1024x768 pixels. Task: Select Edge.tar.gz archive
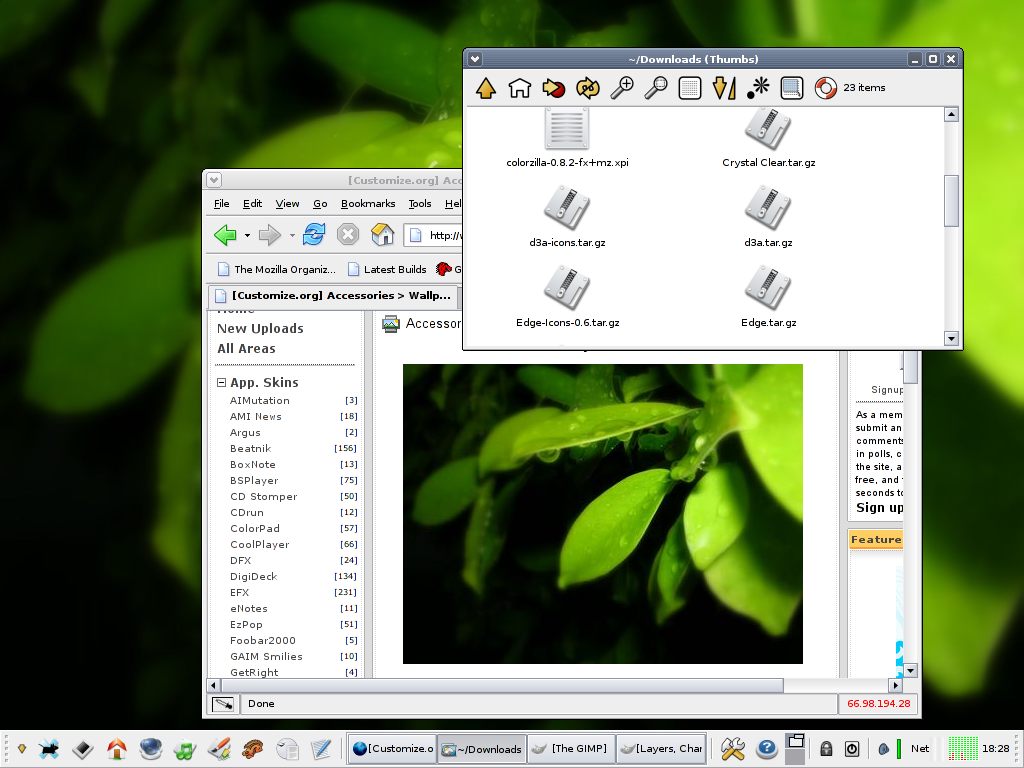tap(769, 297)
